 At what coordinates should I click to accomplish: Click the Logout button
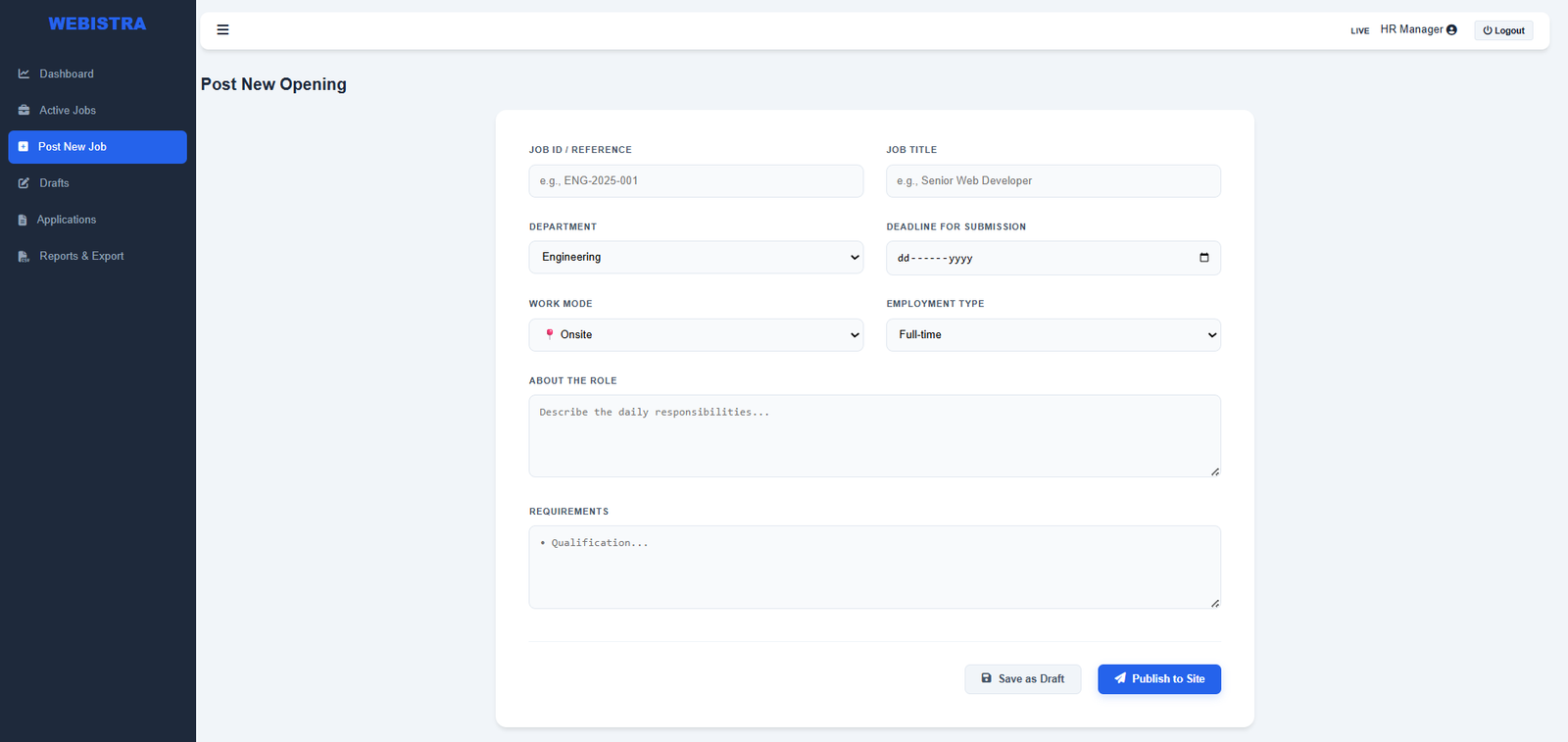1503,30
